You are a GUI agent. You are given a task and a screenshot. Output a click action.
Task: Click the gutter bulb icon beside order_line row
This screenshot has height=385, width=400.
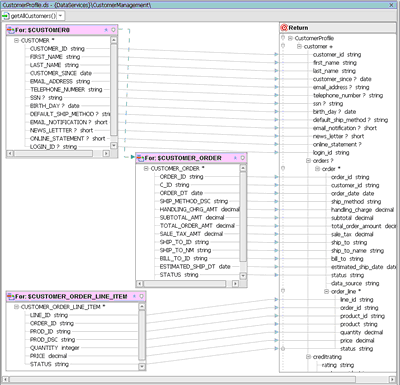click(x=283, y=291)
